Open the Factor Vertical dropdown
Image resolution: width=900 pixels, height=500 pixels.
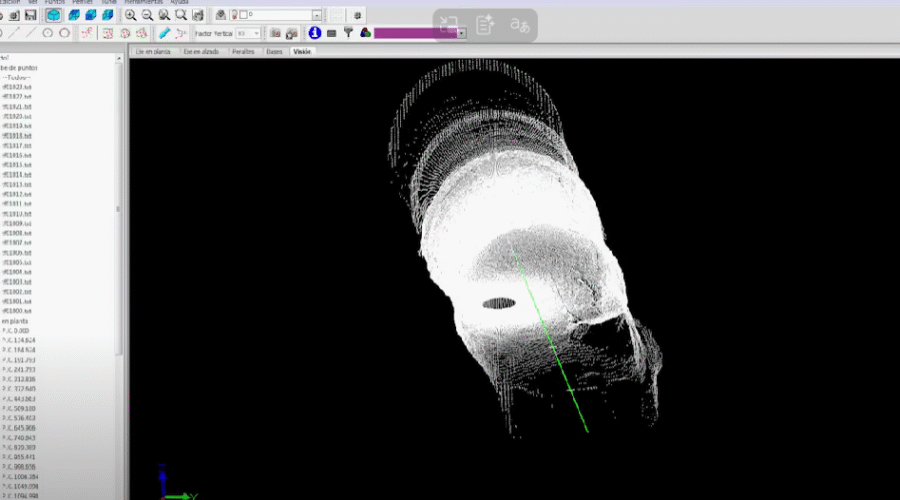tap(257, 33)
